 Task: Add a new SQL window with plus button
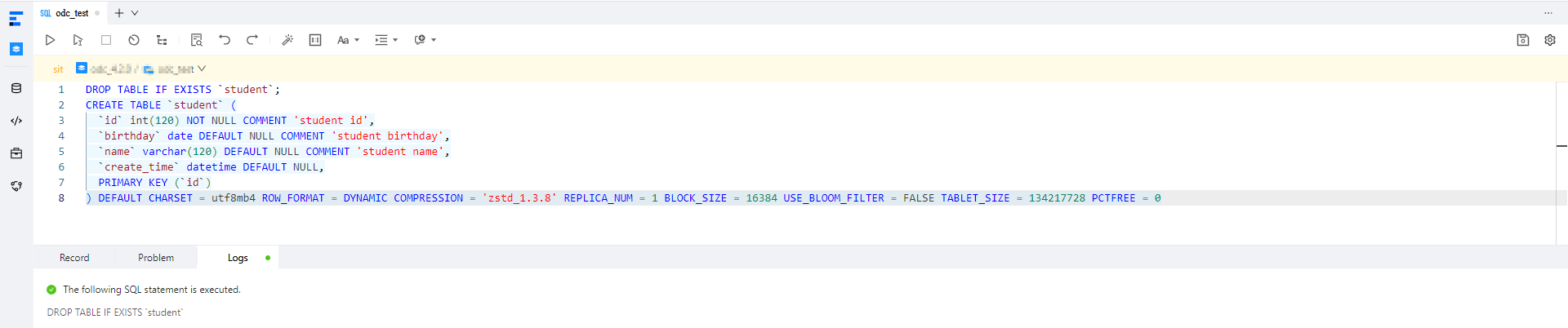[x=119, y=13]
